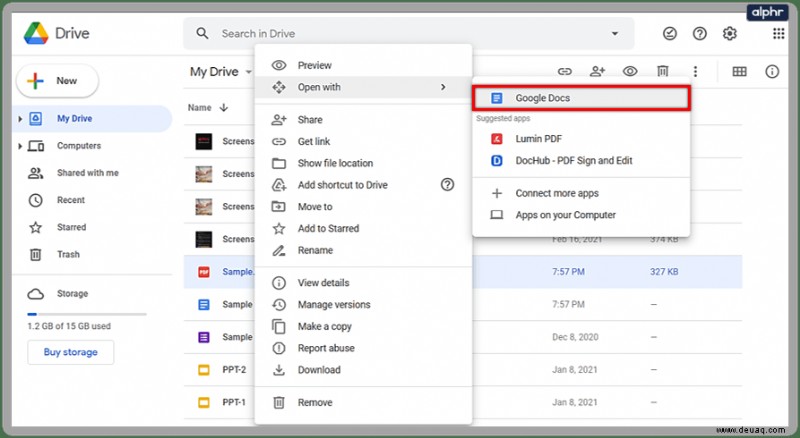Open with DocHub - PDF Sign and Edit

[581, 161]
